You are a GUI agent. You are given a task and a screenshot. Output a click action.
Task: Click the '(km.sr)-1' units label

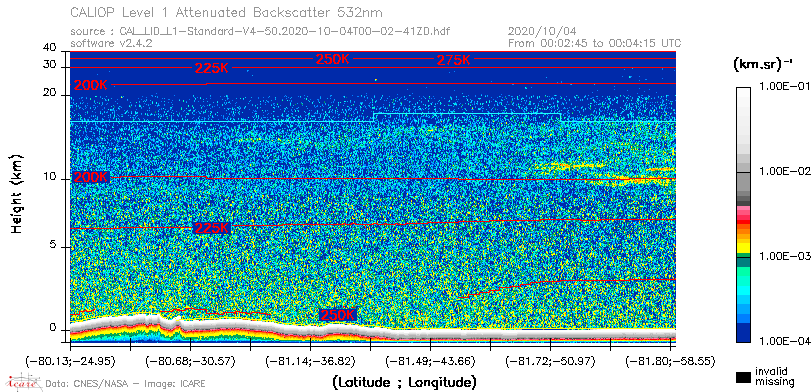pyautogui.click(x=763, y=65)
